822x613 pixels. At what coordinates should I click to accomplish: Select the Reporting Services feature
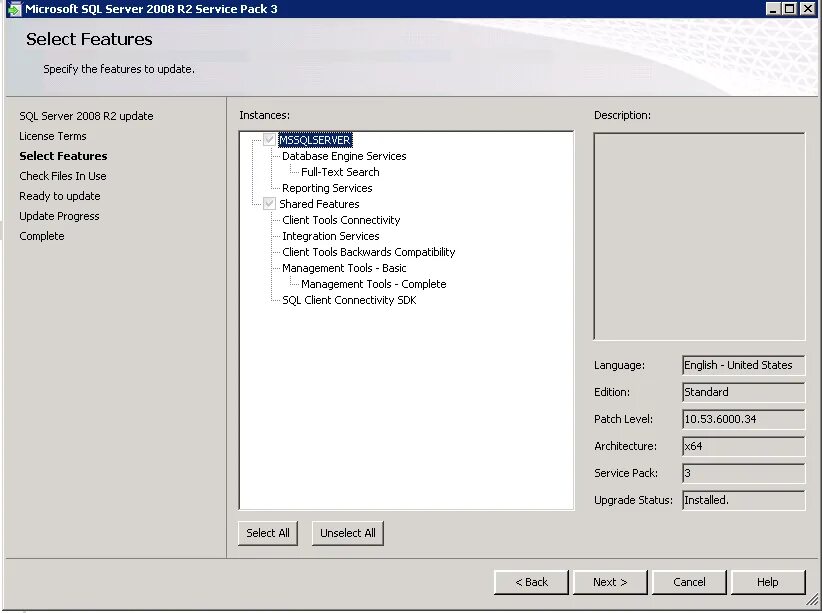327,188
